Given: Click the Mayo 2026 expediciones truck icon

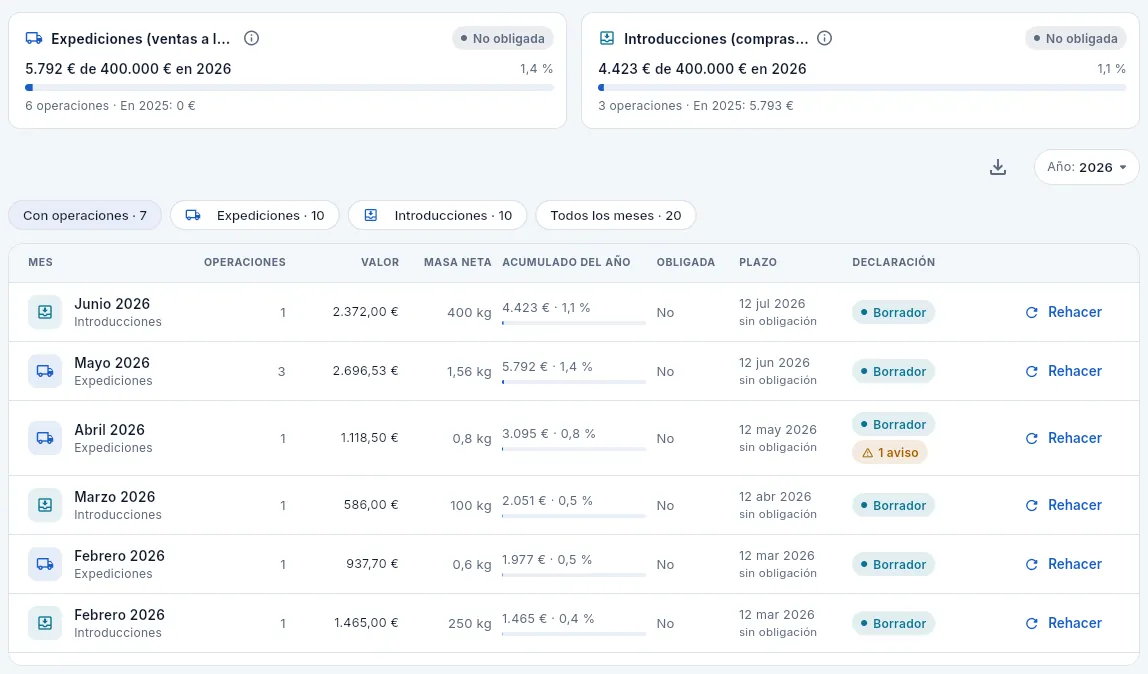Looking at the screenshot, I should click(45, 371).
